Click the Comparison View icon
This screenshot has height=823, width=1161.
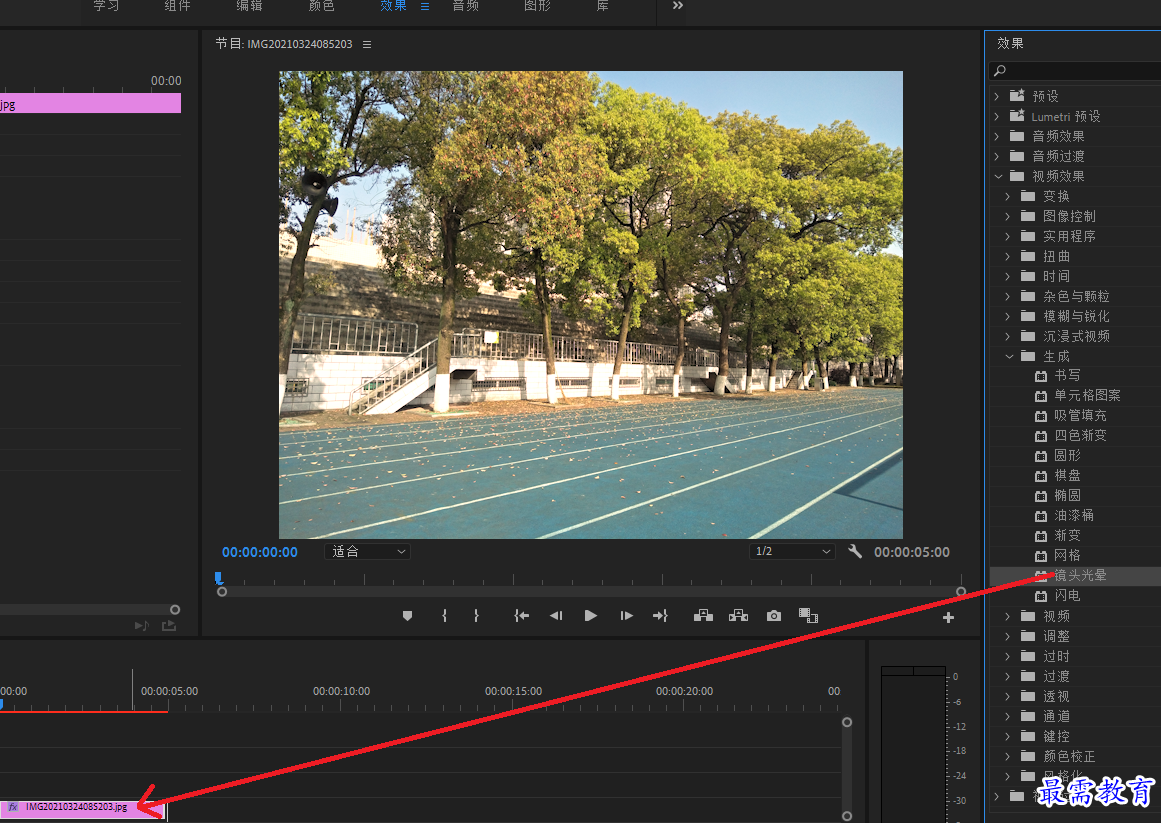809,616
